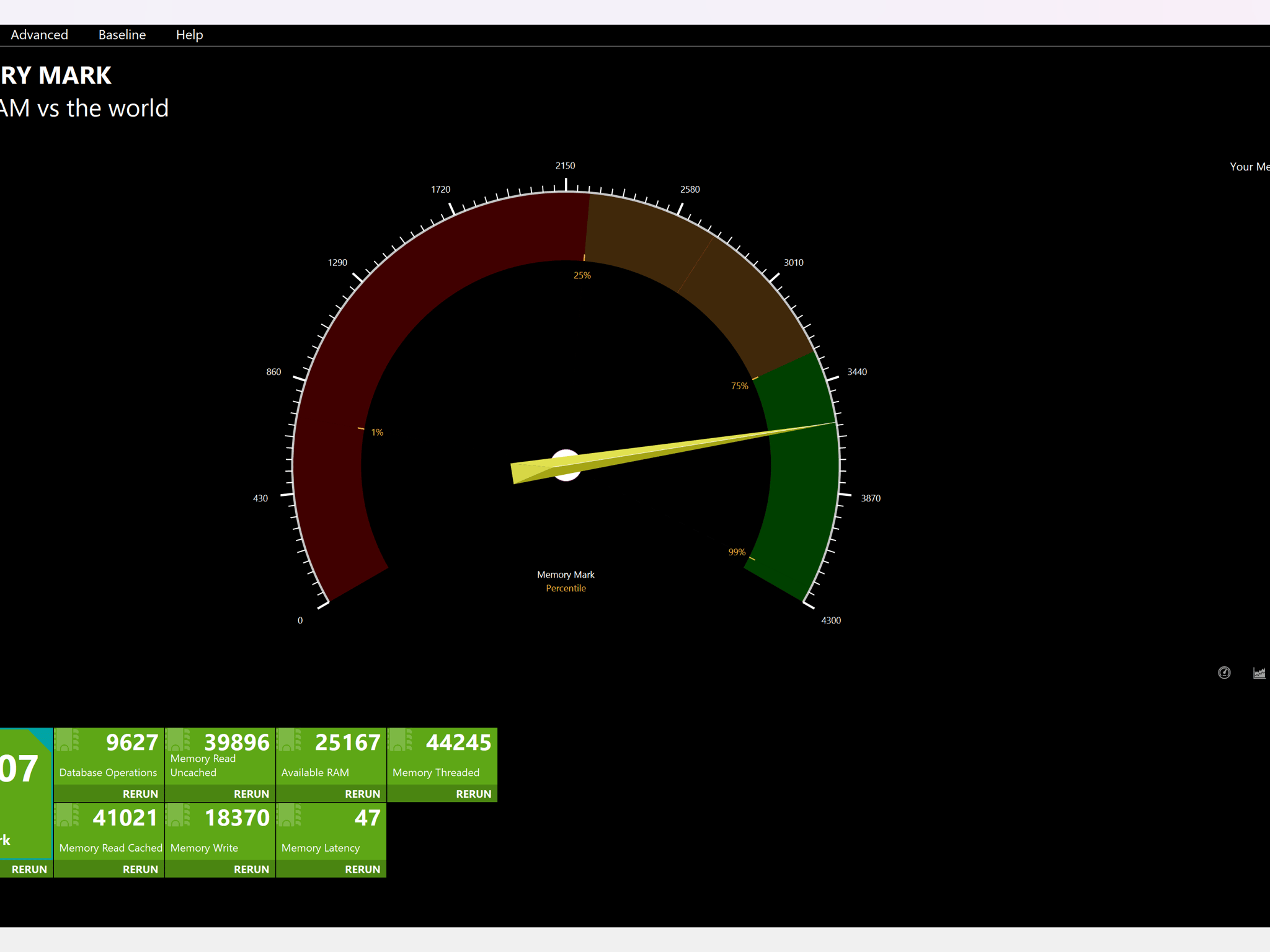Click the 25% percentile marker
The image size is (1270, 952).
coord(582,275)
